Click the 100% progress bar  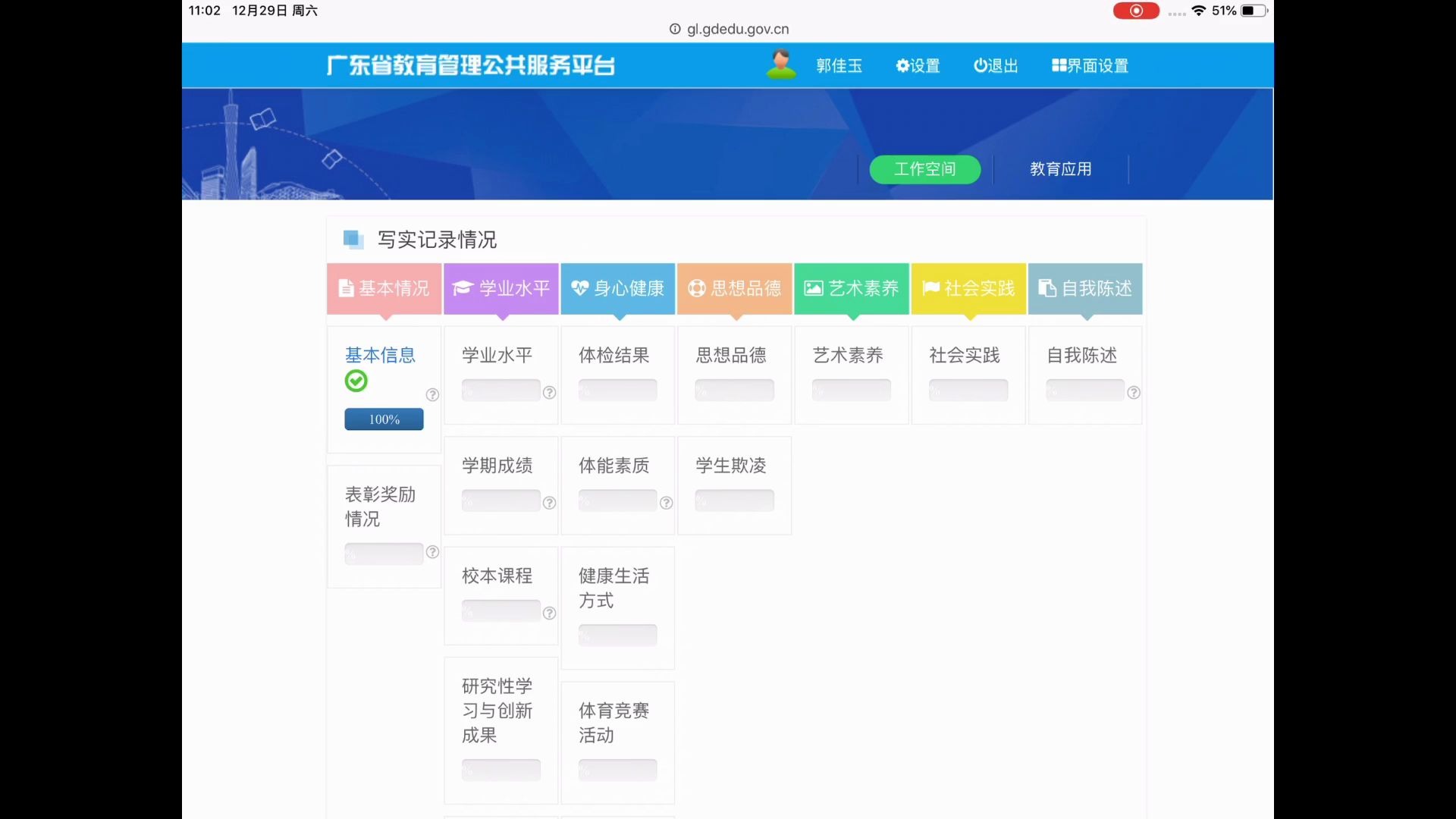(384, 419)
